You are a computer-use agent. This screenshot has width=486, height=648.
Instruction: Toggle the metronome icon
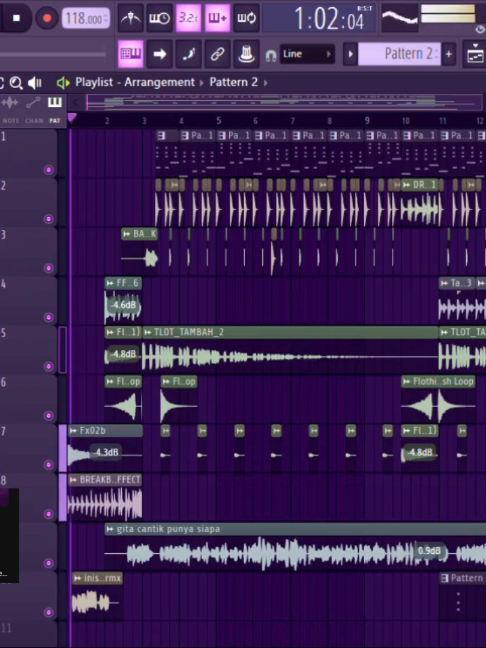pyautogui.click(x=131, y=18)
